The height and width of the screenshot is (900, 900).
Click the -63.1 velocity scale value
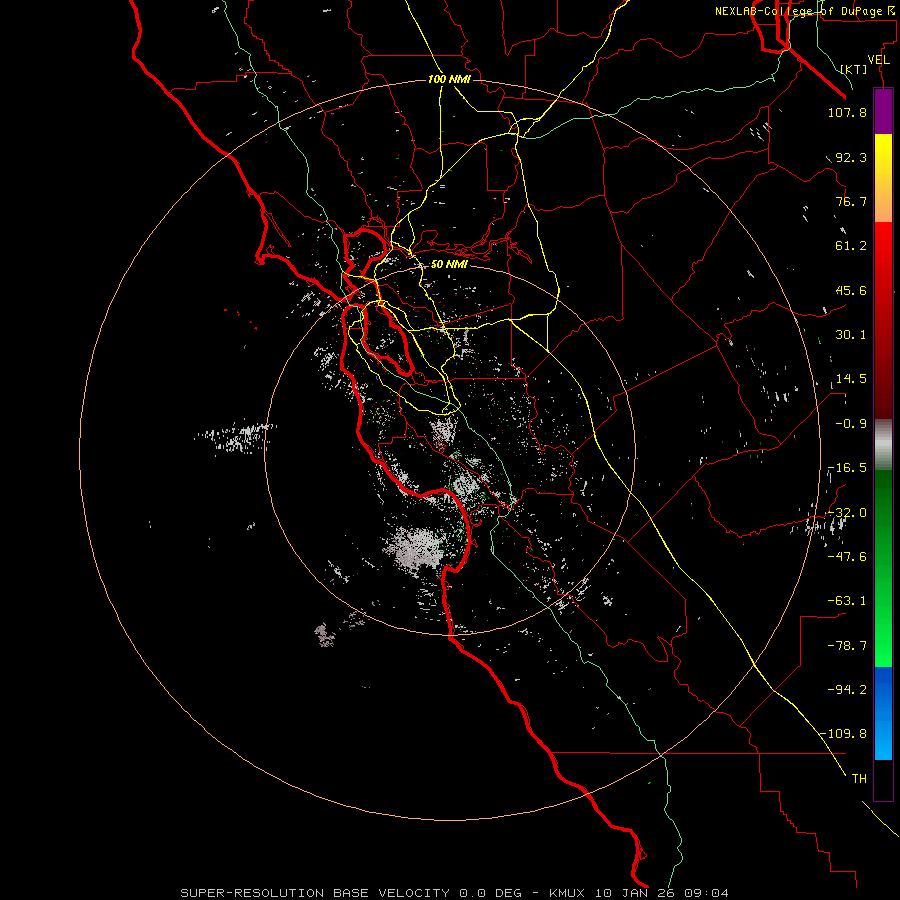point(847,601)
